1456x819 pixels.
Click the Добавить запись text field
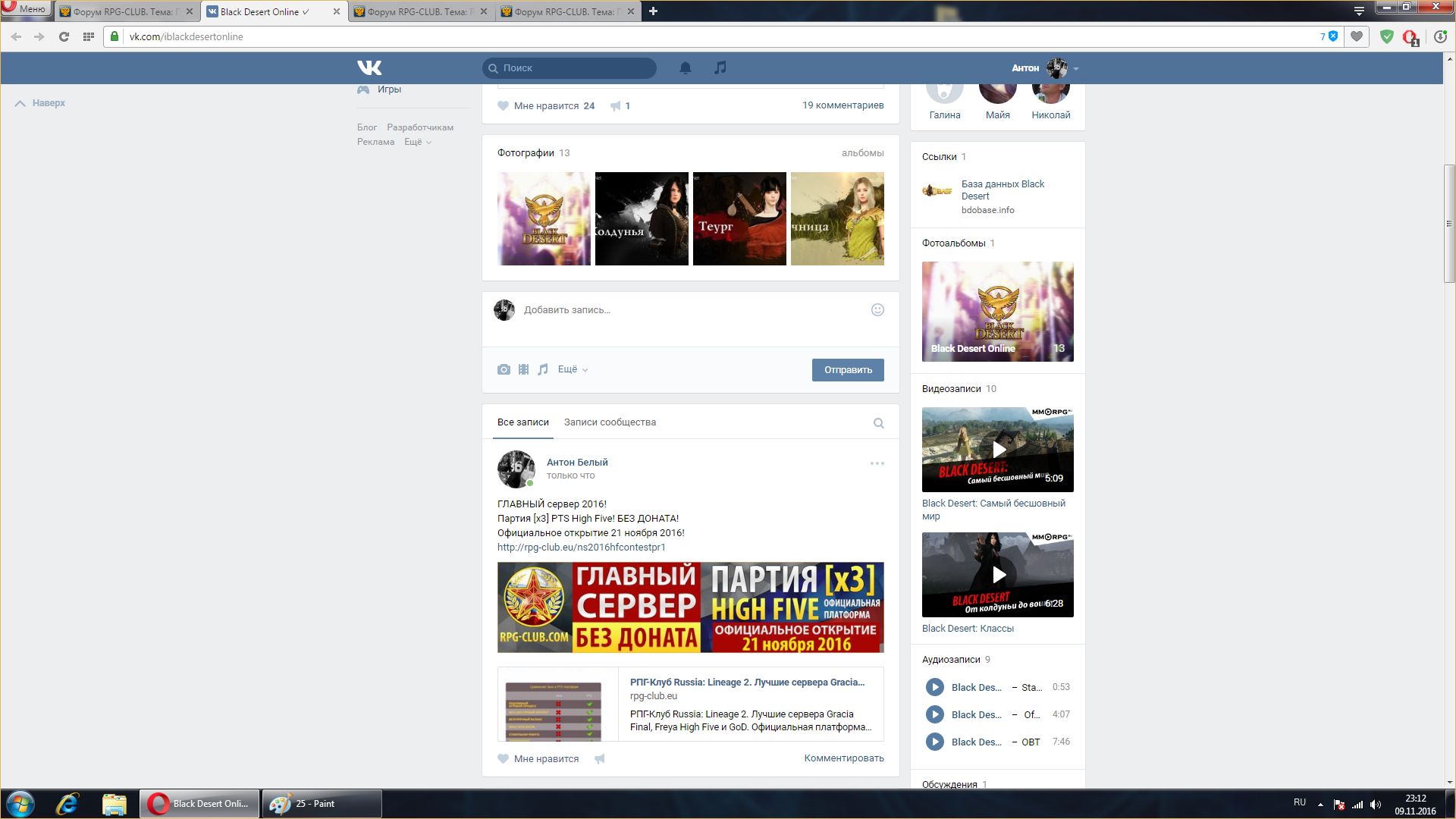690,310
